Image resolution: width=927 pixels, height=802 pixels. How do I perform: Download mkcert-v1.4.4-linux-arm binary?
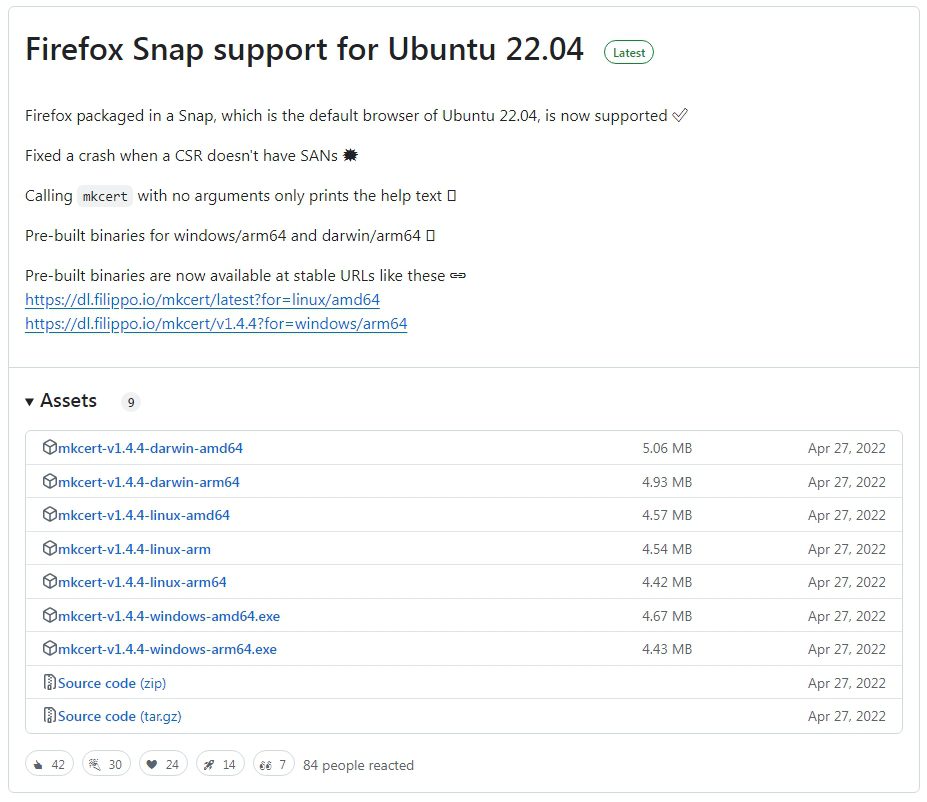(134, 549)
